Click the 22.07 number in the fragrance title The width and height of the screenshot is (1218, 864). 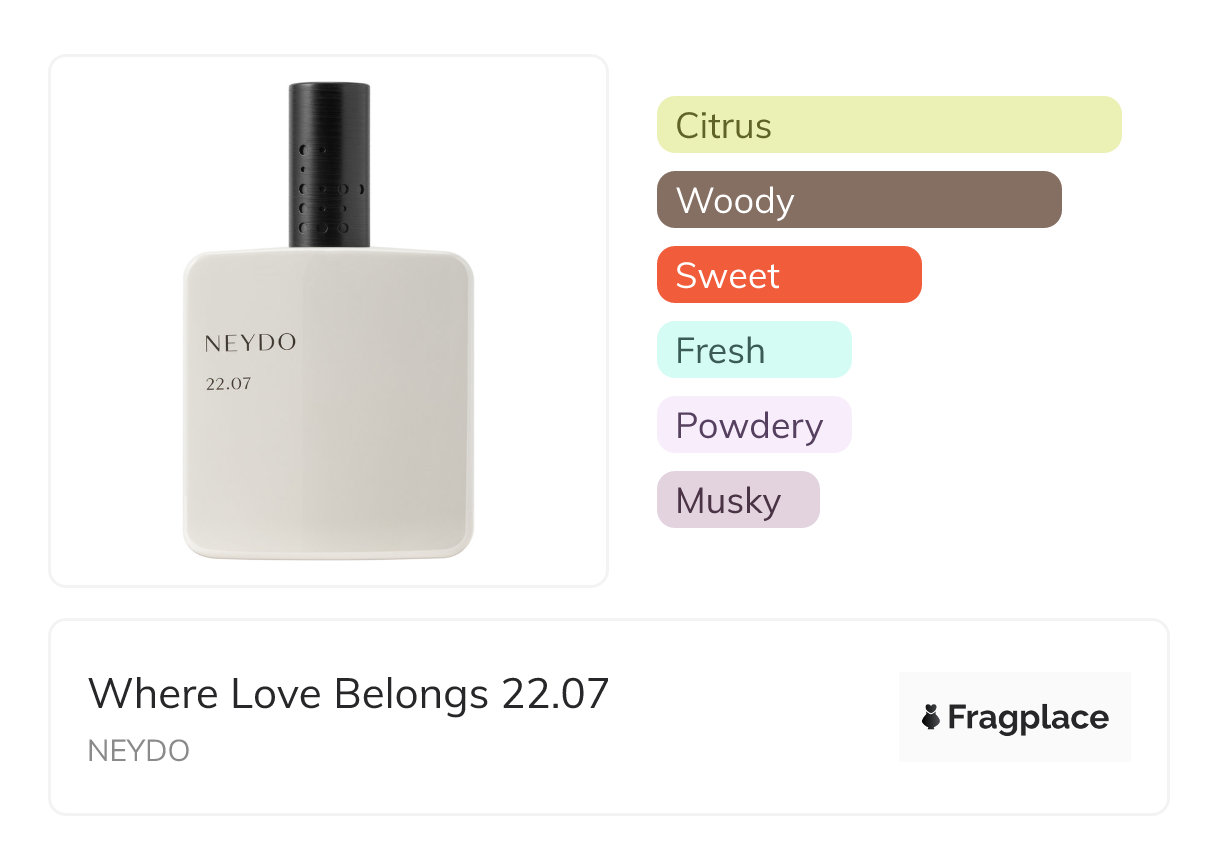[x=555, y=694]
